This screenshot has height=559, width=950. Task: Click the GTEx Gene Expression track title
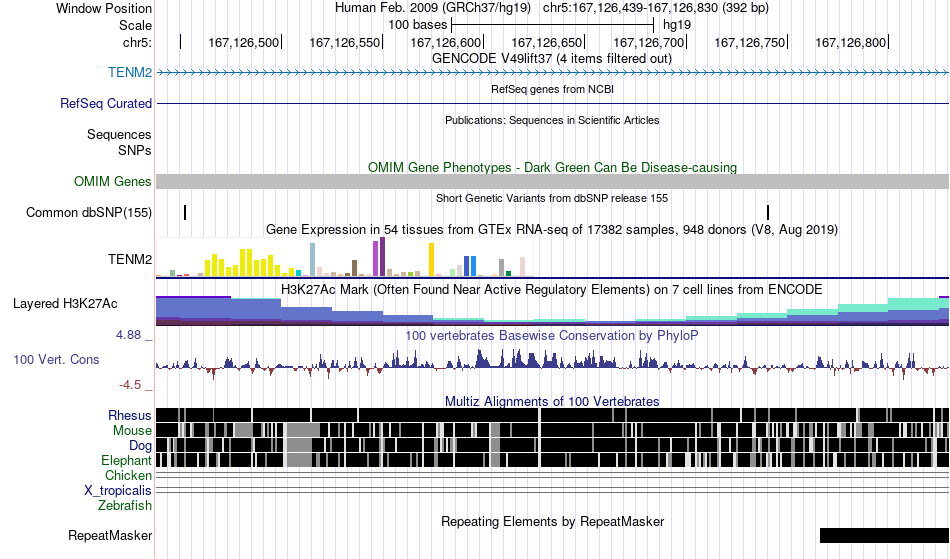point(552,230)
